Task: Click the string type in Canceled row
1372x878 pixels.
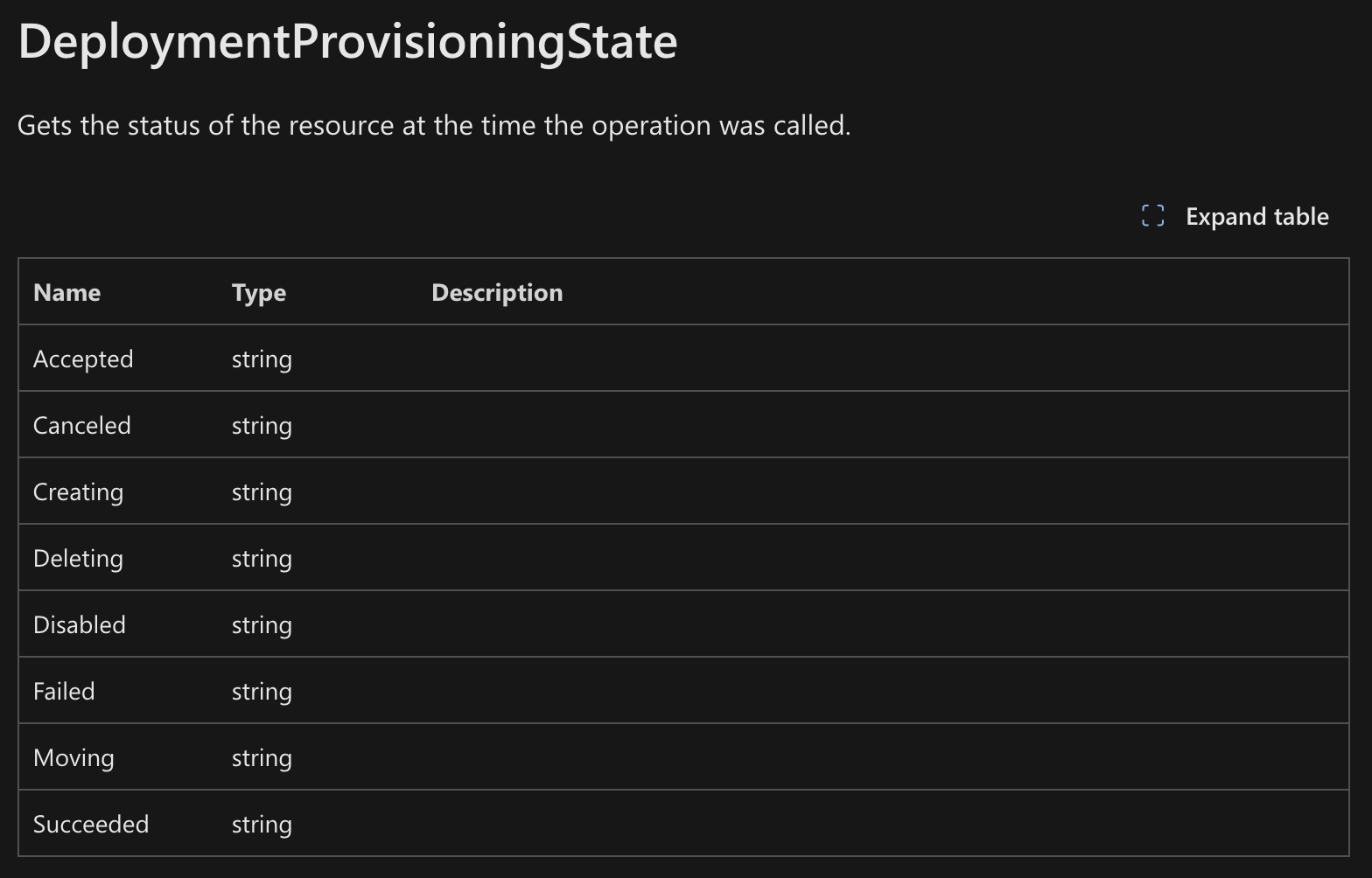Action: tap(262, 425)
